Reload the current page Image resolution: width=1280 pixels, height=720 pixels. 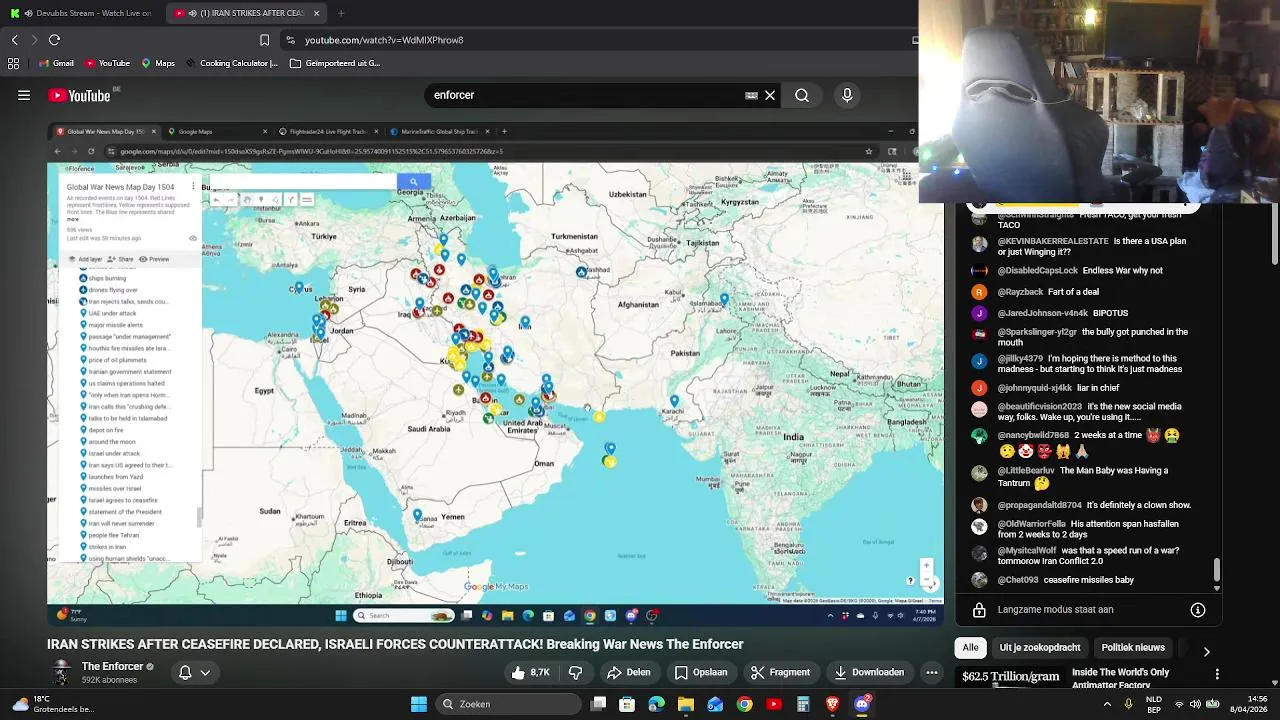(54, 40)
